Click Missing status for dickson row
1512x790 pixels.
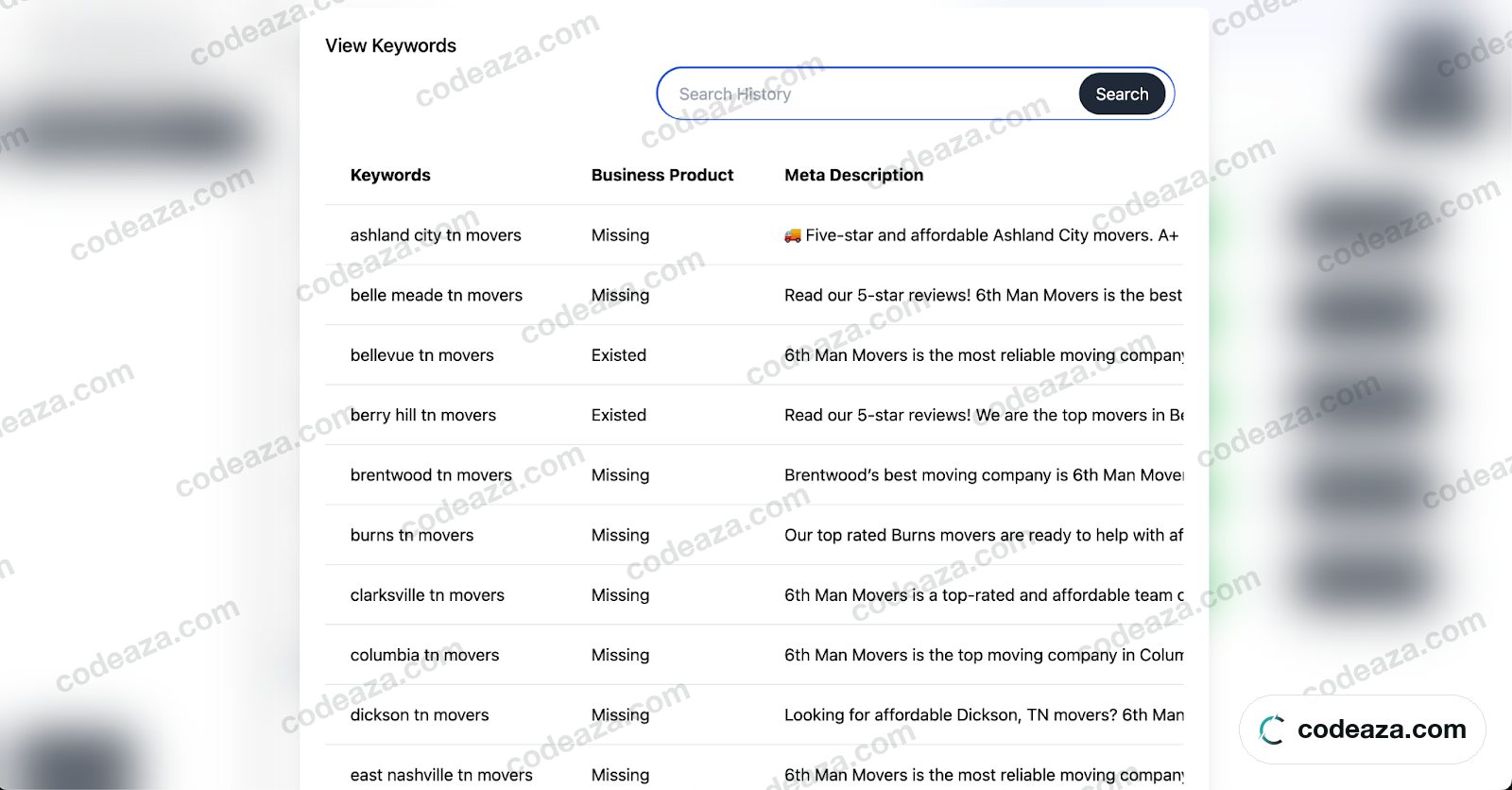(621, 715)
